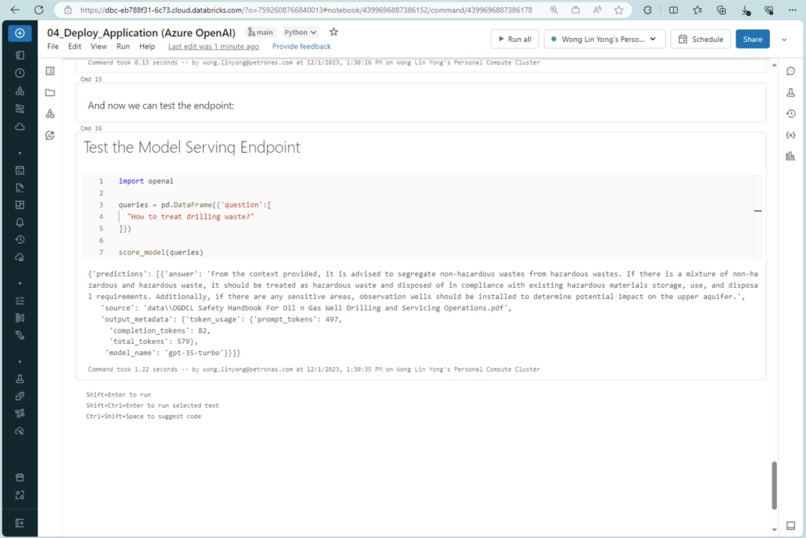Click the blue Share button

(753, 39)
